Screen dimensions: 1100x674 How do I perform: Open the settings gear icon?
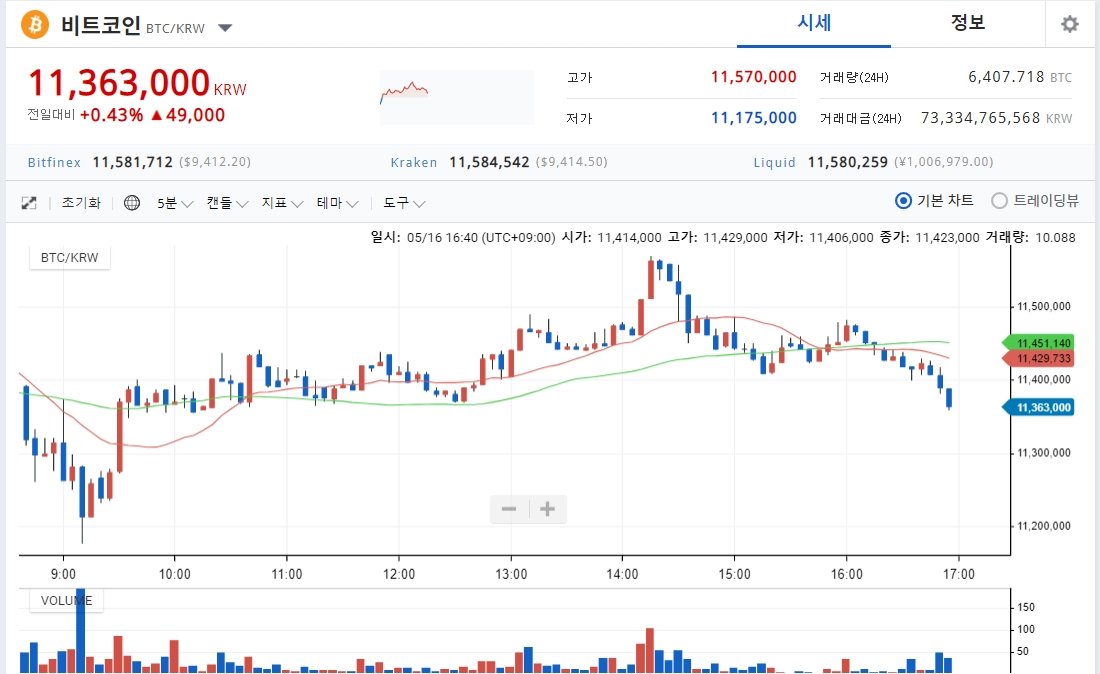tap(1070, 24)
